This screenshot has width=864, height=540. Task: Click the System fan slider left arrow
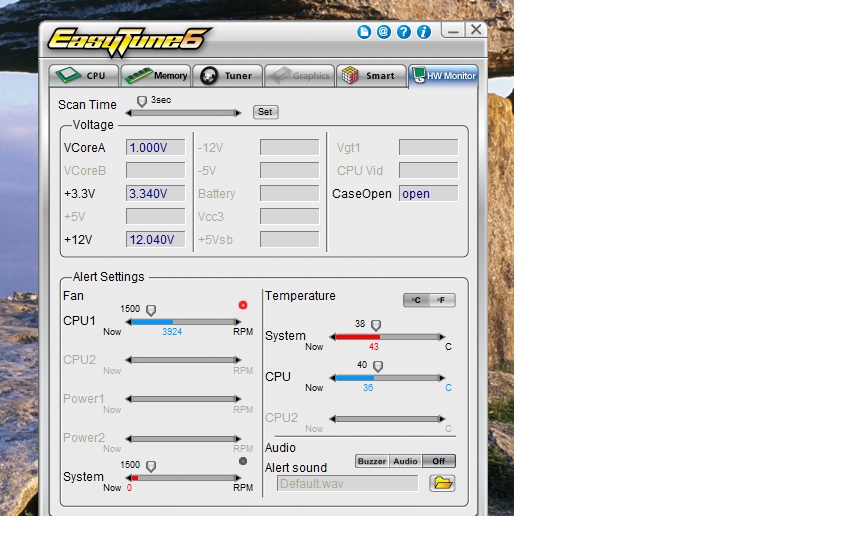129,478
